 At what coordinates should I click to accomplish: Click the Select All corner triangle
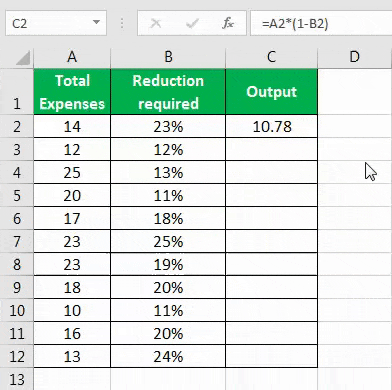pos(23,58)
